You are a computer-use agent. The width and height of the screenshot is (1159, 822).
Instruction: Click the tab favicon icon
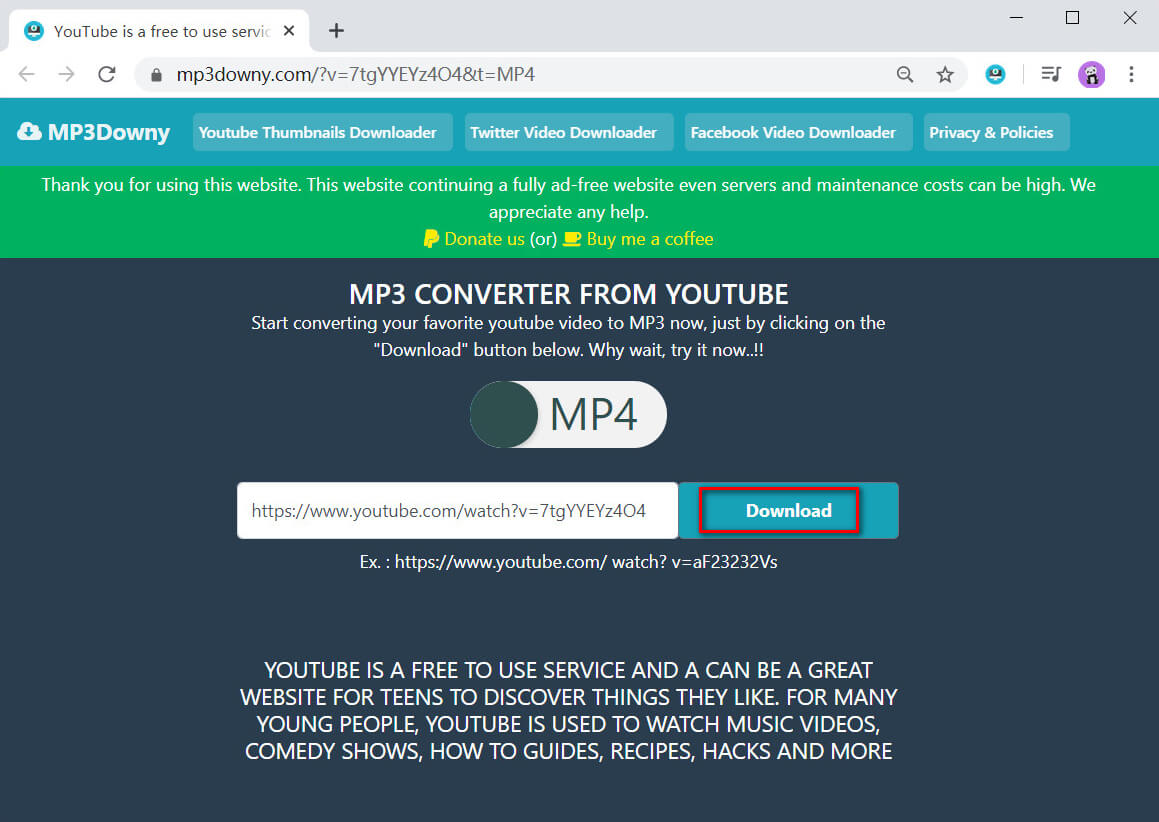tap(33, 31)
